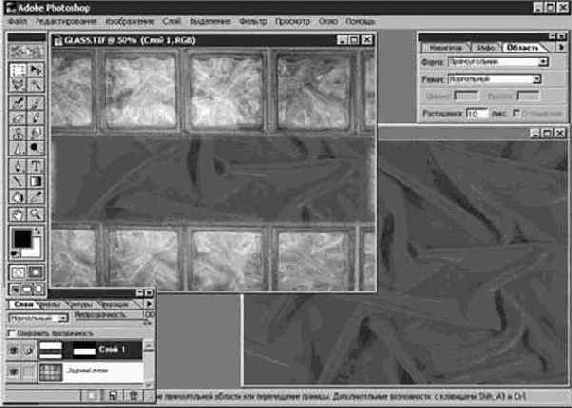
Task: Create a new layer with the bottom icon
Action: coord(113,395)
